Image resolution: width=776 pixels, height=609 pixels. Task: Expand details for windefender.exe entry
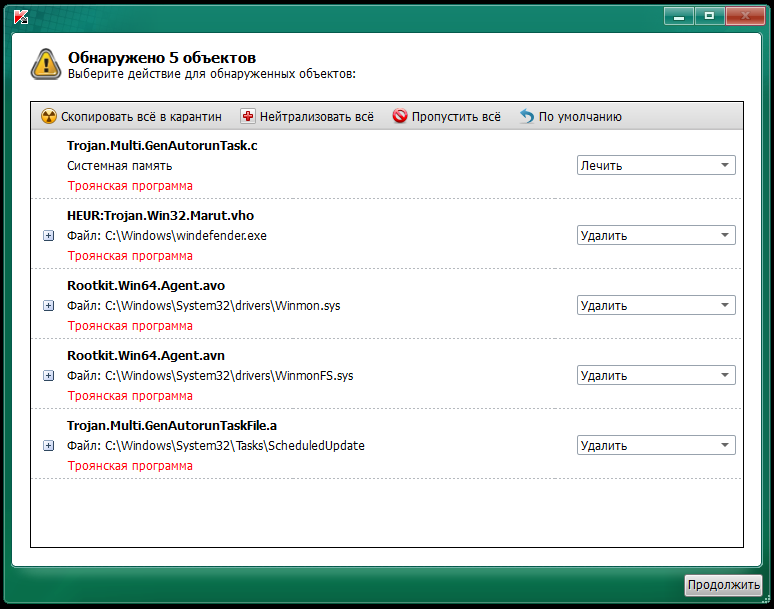tap(49, 236)
